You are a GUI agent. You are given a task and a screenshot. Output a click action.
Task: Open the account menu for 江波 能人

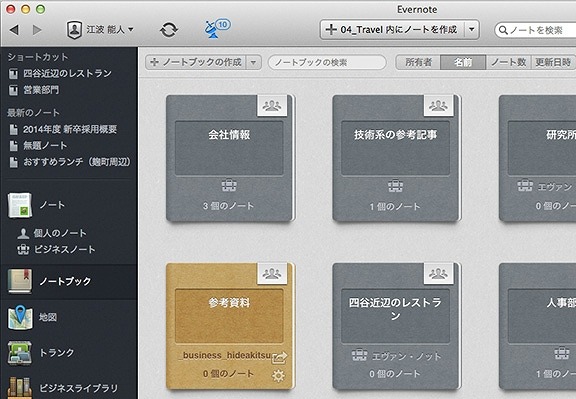click(x=100, y=30)
